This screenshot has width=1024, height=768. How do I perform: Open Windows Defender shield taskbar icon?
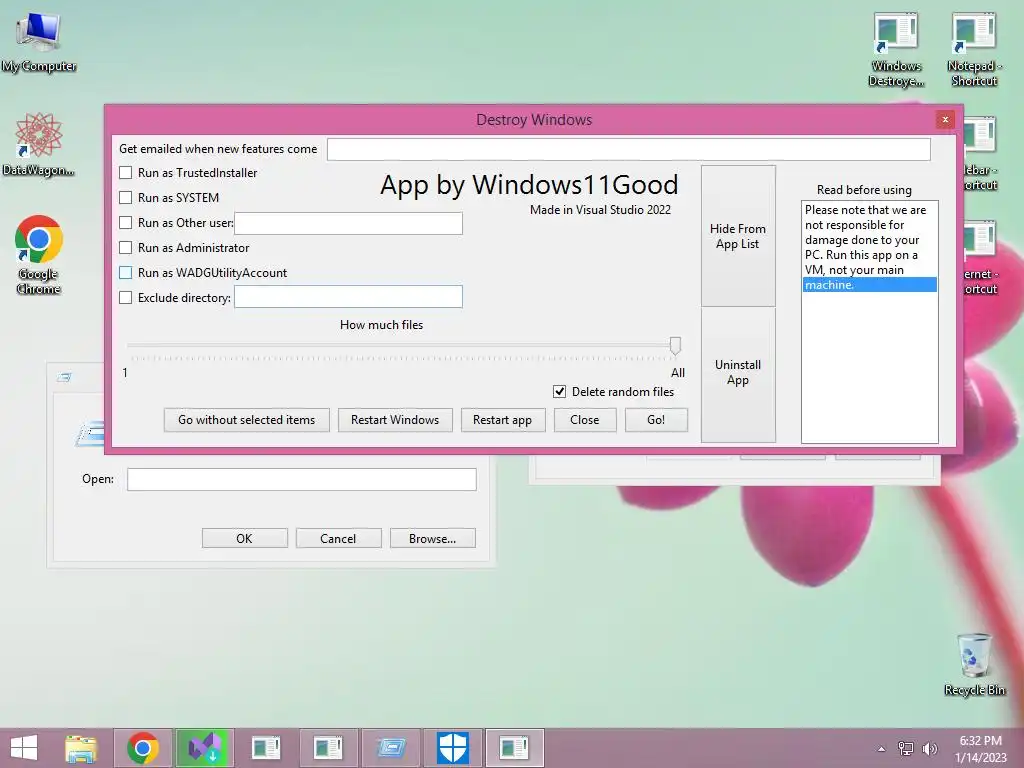tap(453, 748)
